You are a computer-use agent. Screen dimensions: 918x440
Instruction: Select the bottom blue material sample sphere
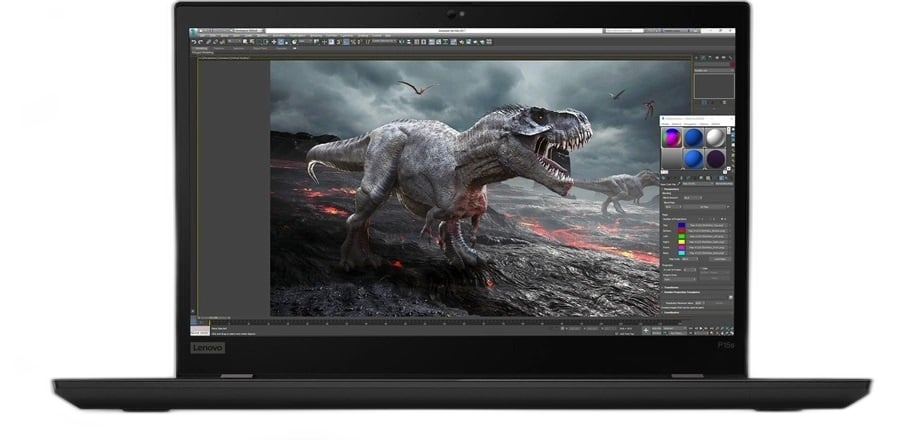pos(694,159)
